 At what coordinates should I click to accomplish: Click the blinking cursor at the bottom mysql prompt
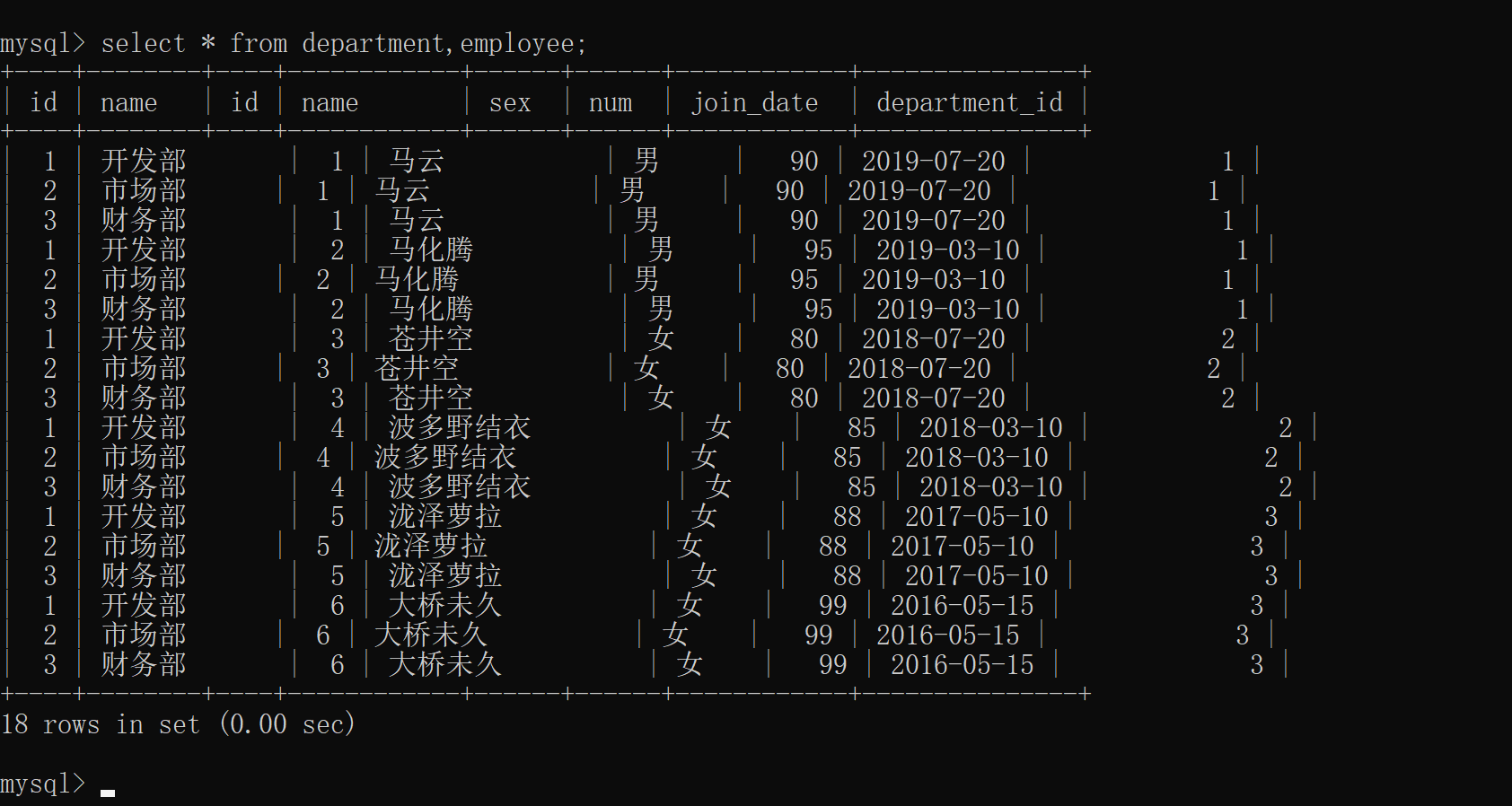[108, 793]
